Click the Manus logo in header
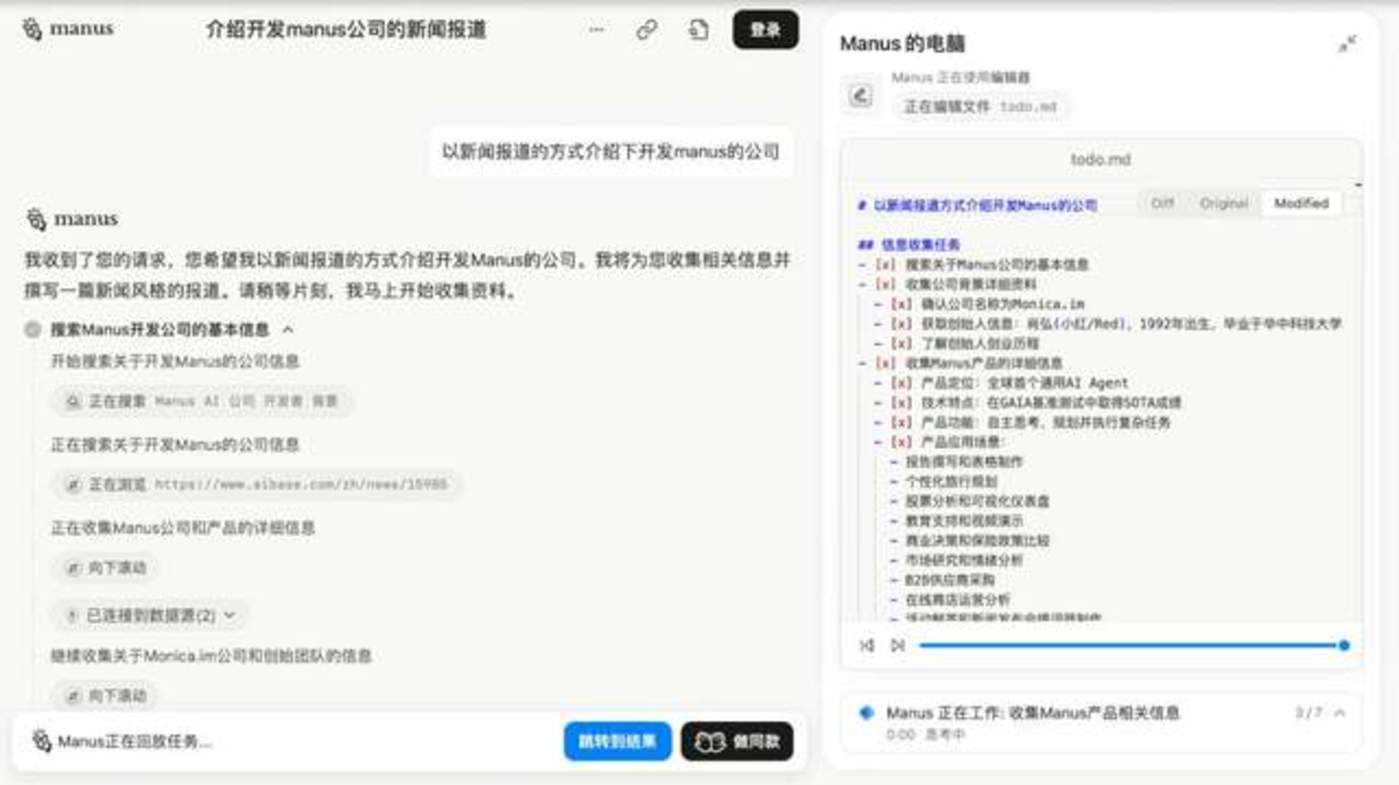The width and height of the screenshot is (1399, 785). (x=68, y=29)
